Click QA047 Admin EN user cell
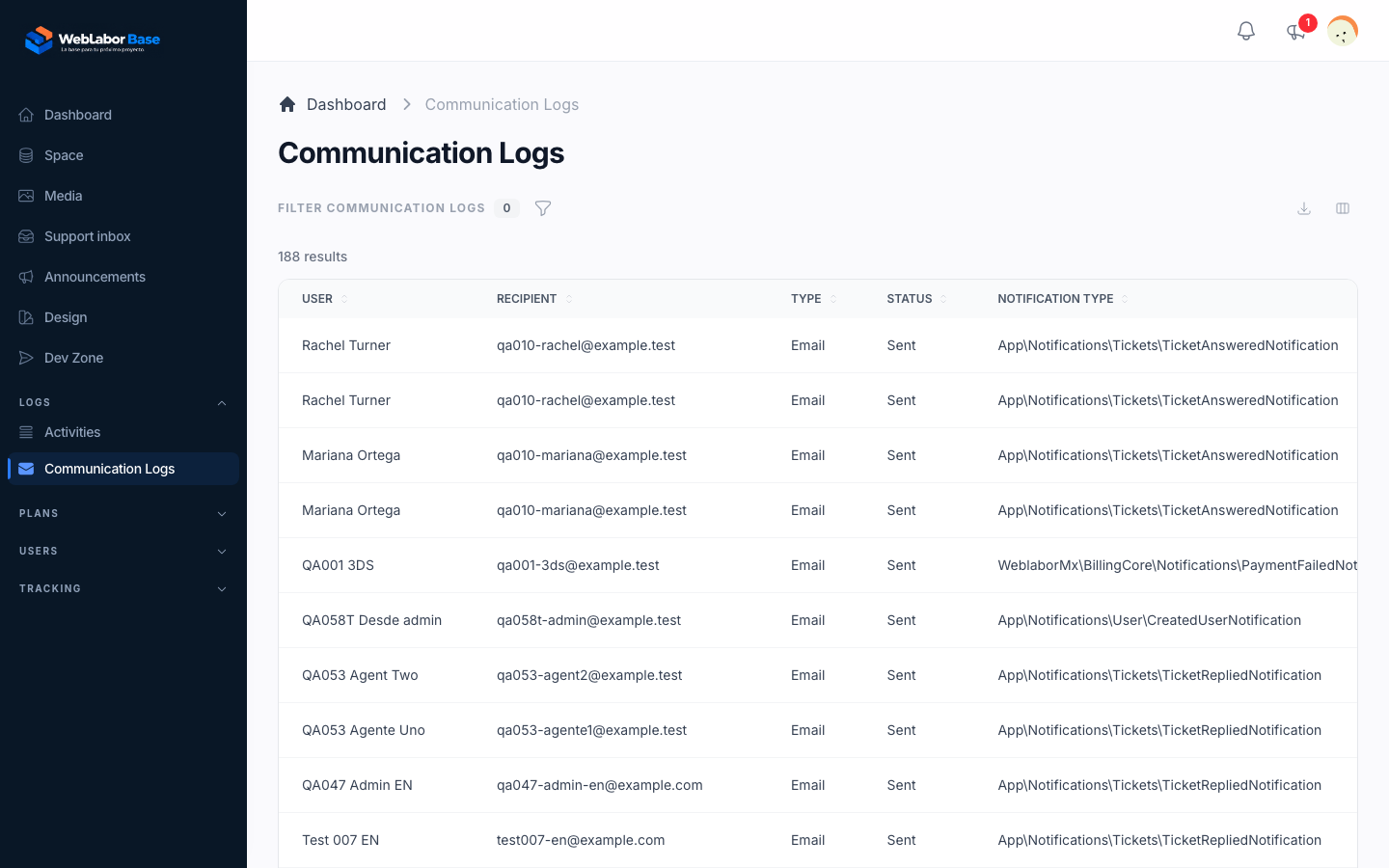The height and width of the screenshot is (868, 1389). [357, 785]
